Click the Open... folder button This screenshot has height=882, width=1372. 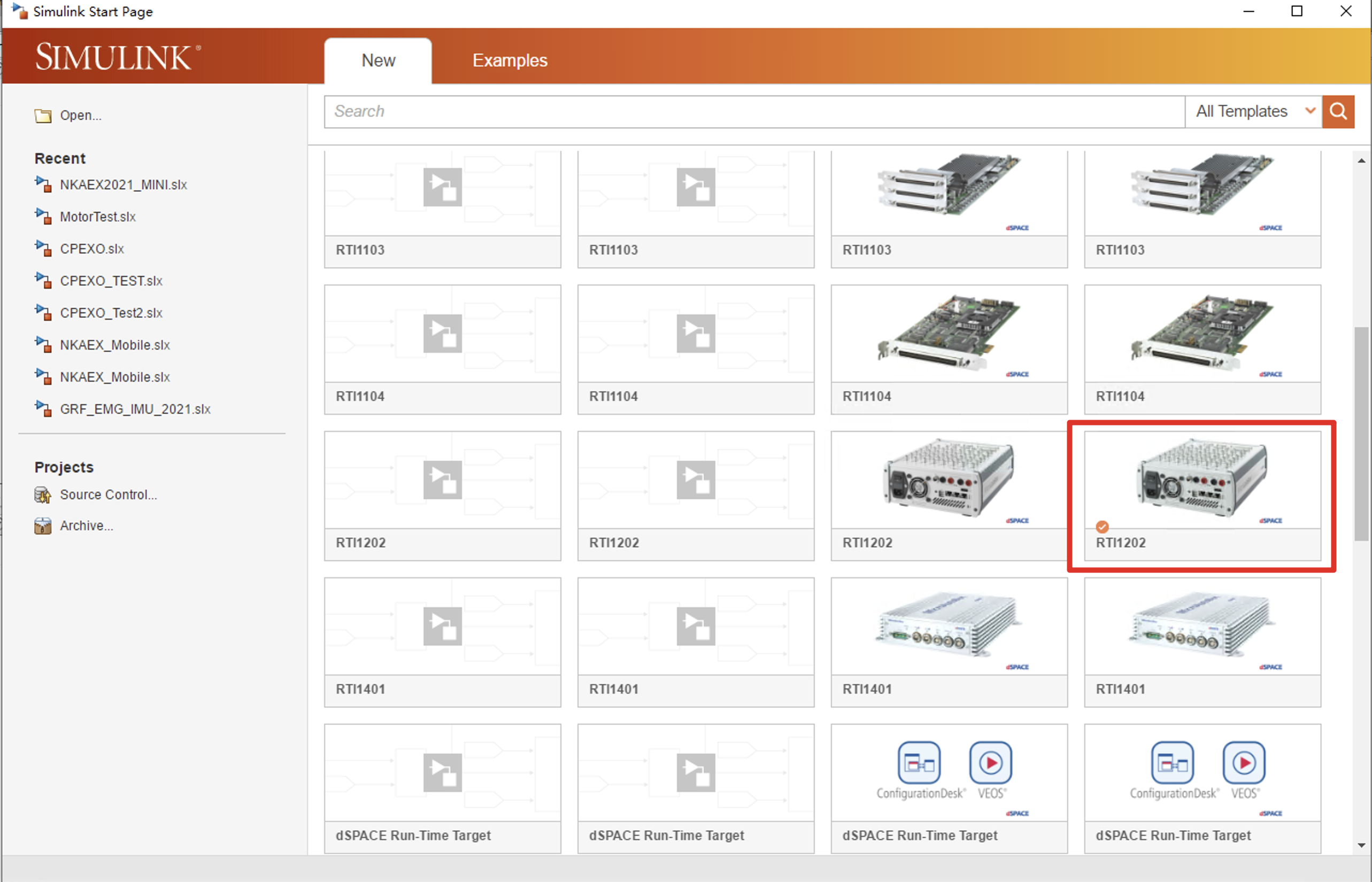[68, 115]
